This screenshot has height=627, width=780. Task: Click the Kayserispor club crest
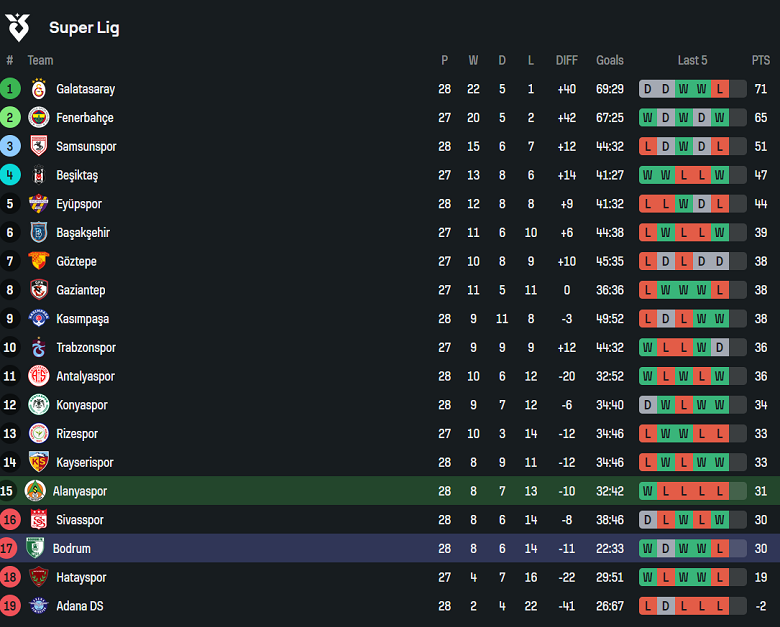pos(39,463)
